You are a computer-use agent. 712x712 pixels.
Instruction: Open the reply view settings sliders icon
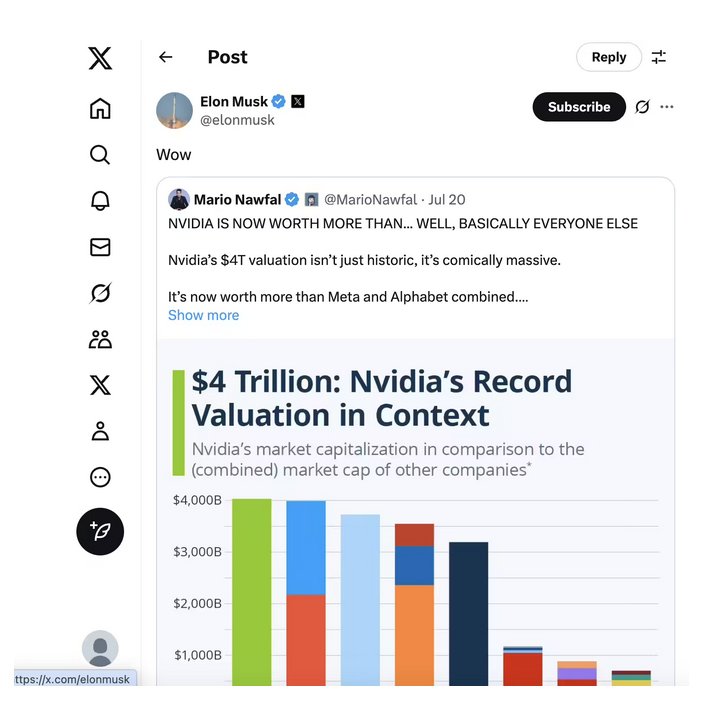coord(659,57)
